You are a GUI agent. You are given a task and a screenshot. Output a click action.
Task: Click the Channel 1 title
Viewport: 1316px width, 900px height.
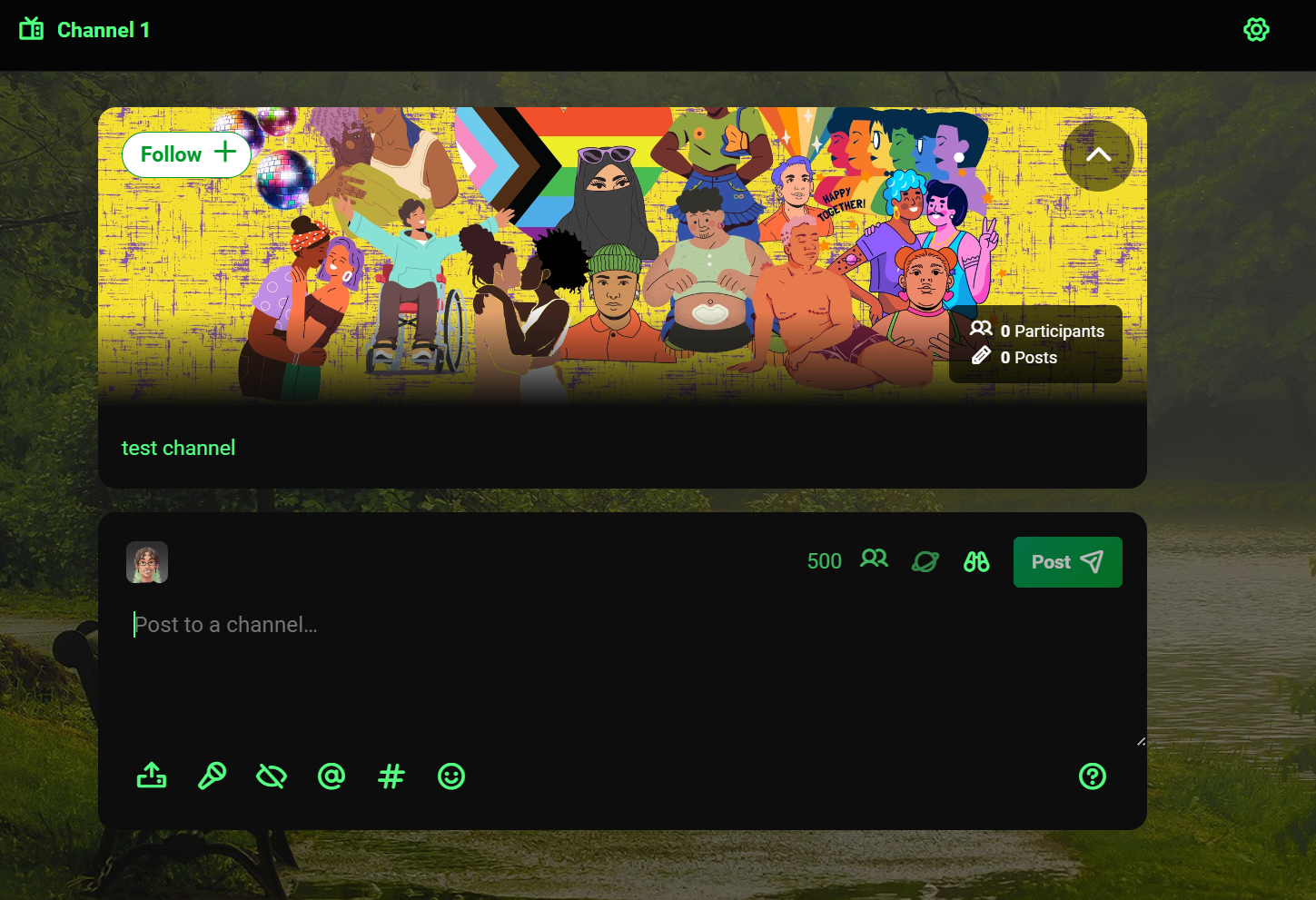point(103,30)
